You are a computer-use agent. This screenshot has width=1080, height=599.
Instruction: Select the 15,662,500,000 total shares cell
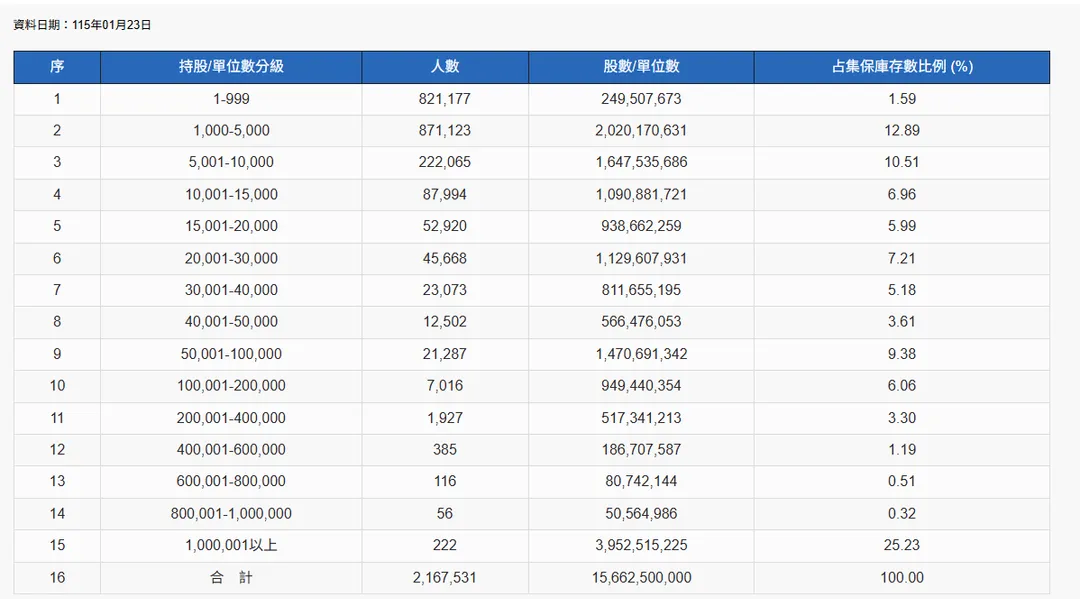coord(641,578)
